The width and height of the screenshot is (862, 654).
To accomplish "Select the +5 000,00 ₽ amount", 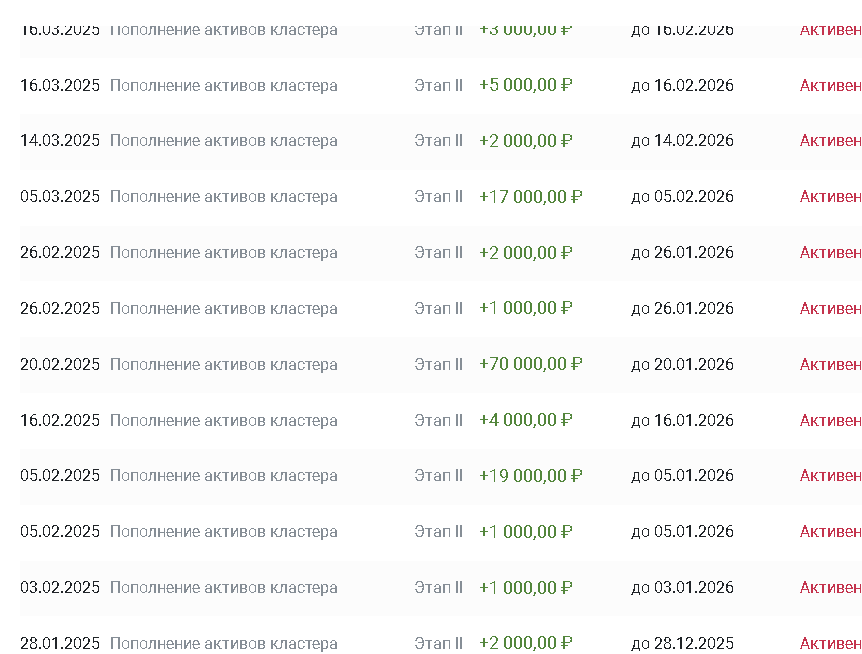I will pyautogui.click(x=525, y=85).
